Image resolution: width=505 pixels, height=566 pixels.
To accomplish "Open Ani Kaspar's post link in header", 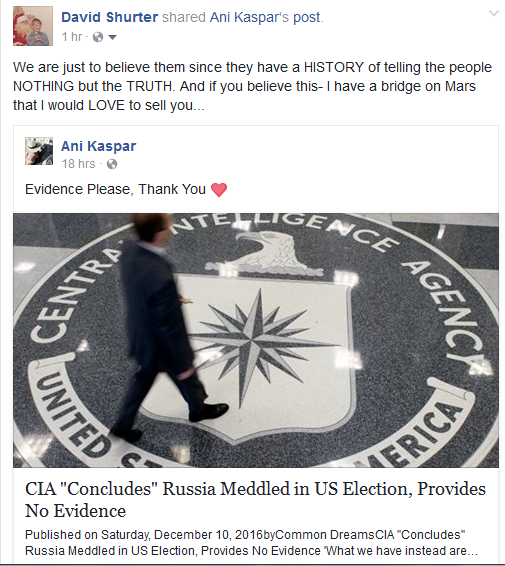I will click(x=265, y=17).
